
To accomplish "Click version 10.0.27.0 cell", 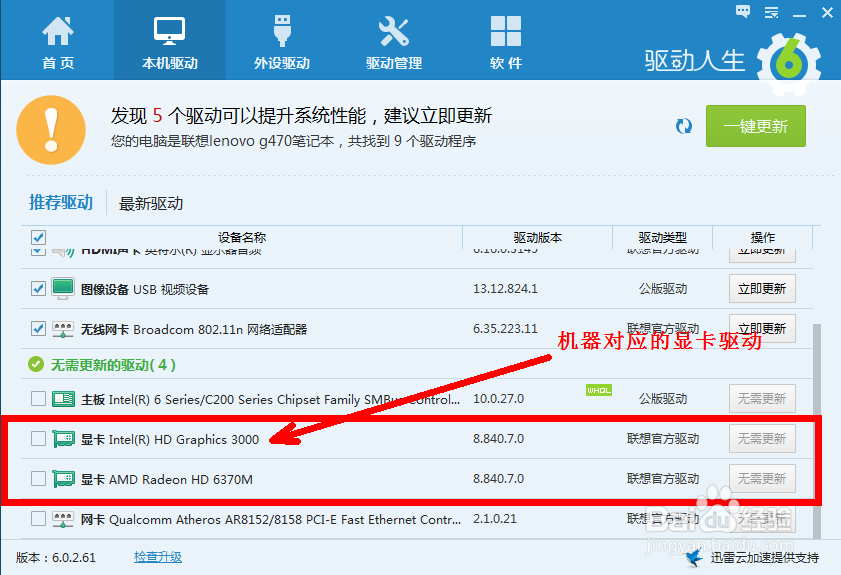I will 498,399.
